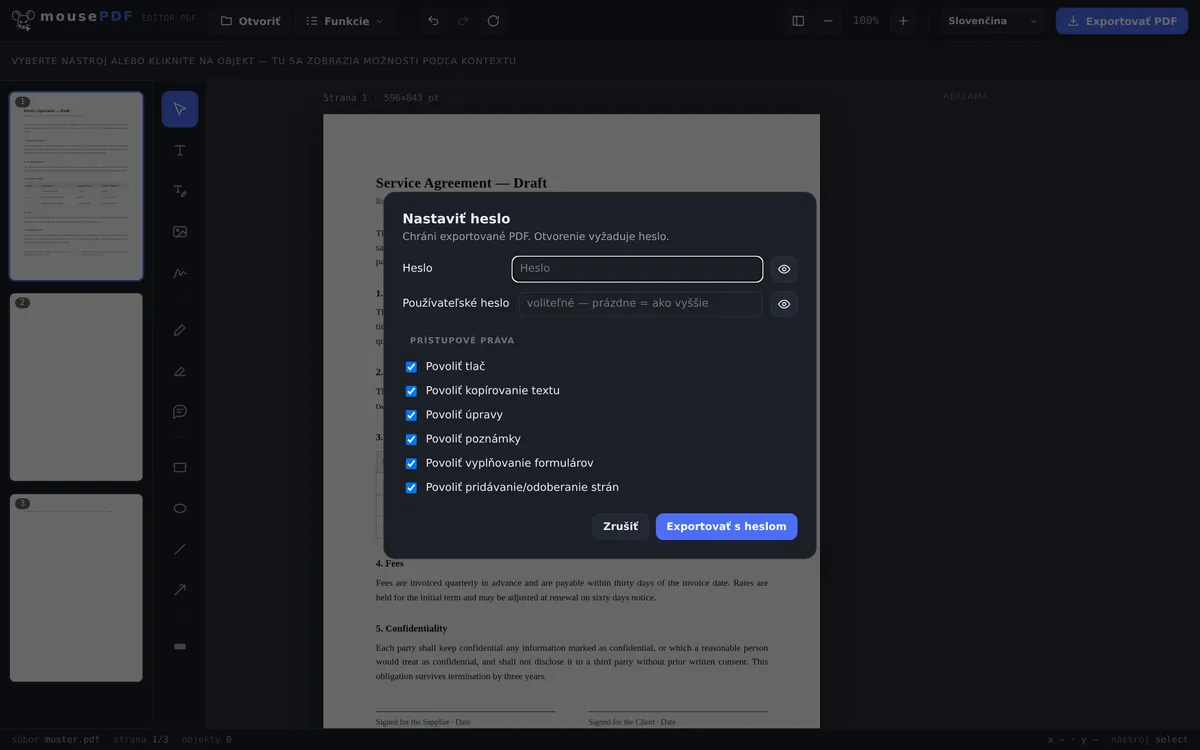Show password with Heslo eye icon
This screenshot has height=750, width=1200.
pos(784,269)
